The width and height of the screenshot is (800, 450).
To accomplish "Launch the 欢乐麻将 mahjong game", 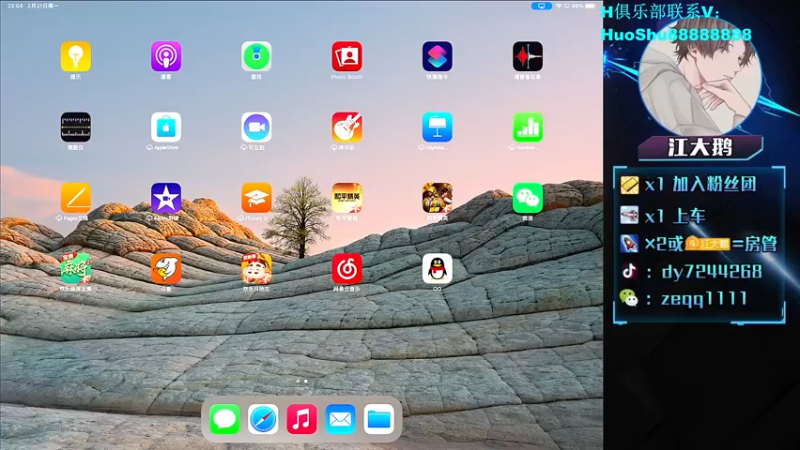I will pos(76,268).
